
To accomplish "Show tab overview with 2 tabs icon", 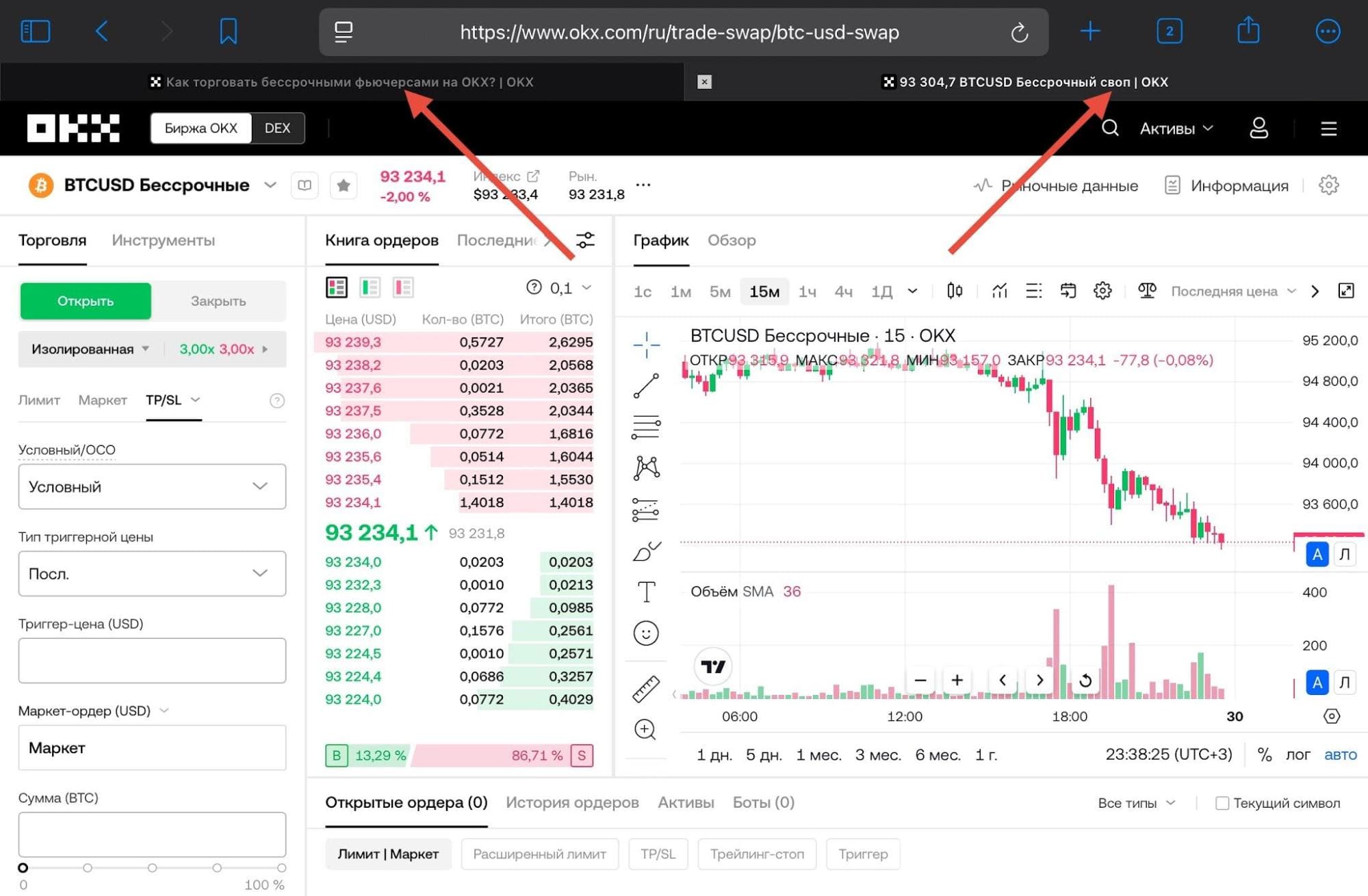I will tap(1169, 31).
